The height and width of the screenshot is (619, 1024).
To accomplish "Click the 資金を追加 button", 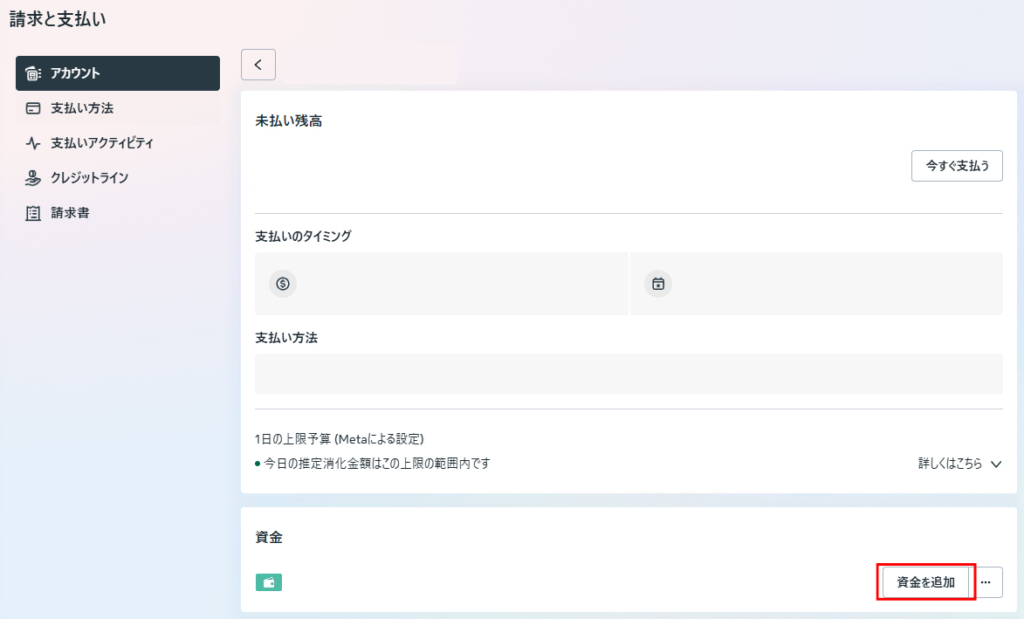I will click(x=926, y=582).
